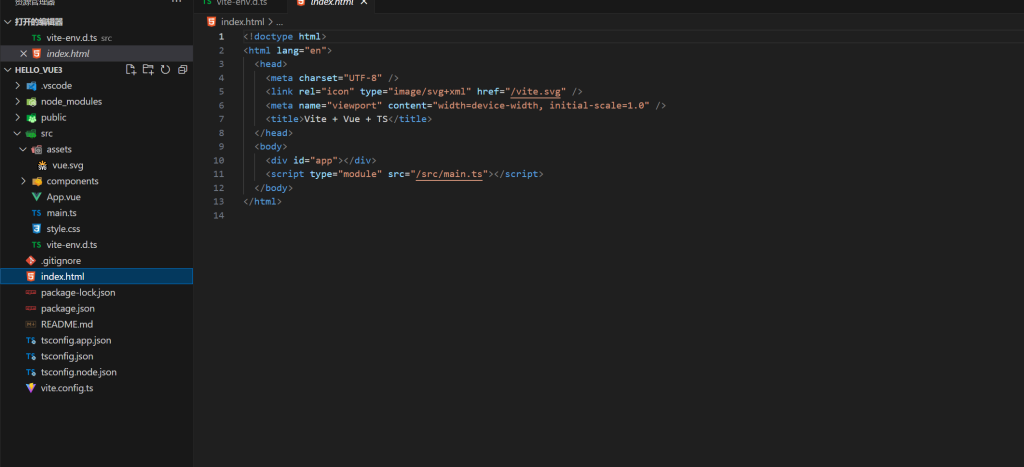Close the index.html editor tab
This screenshot has height=467, width=1024.
(364, 4)
